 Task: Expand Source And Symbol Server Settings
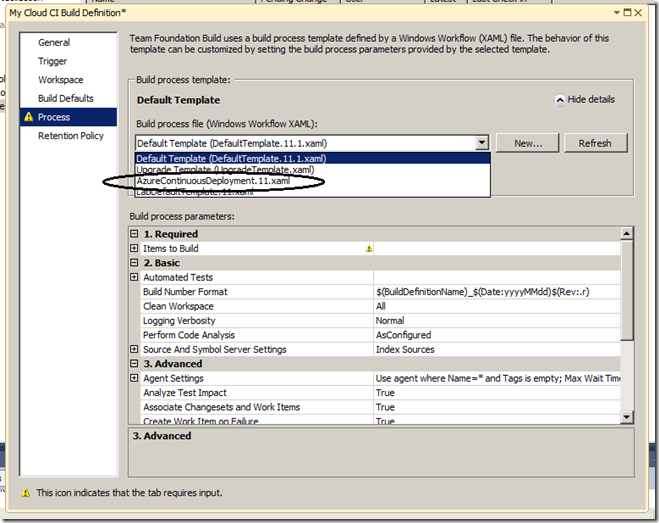(x=135, y=349)
